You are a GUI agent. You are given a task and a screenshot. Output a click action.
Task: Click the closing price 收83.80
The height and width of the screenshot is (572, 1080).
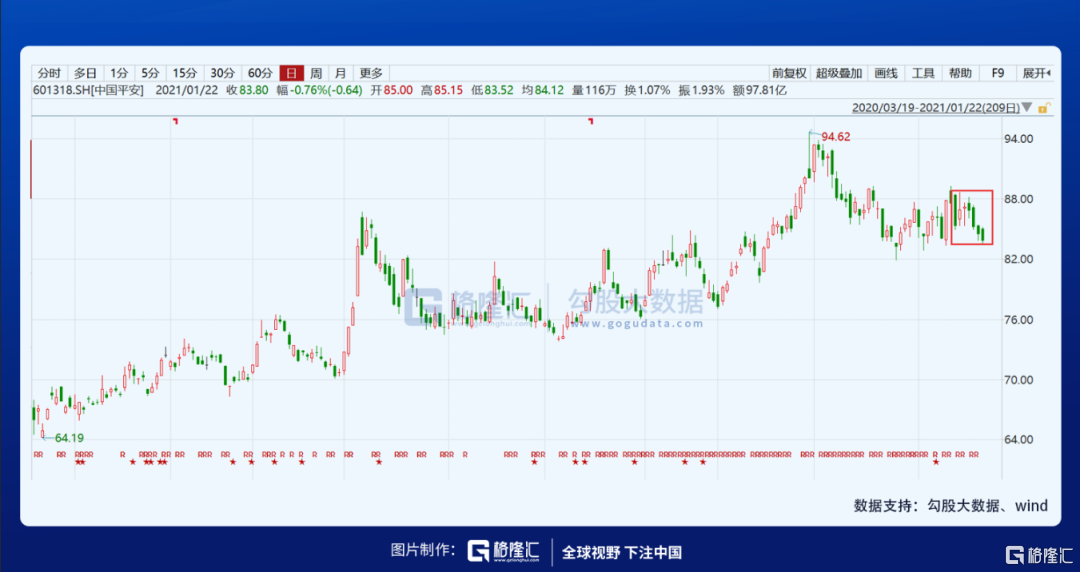point(247,90)
